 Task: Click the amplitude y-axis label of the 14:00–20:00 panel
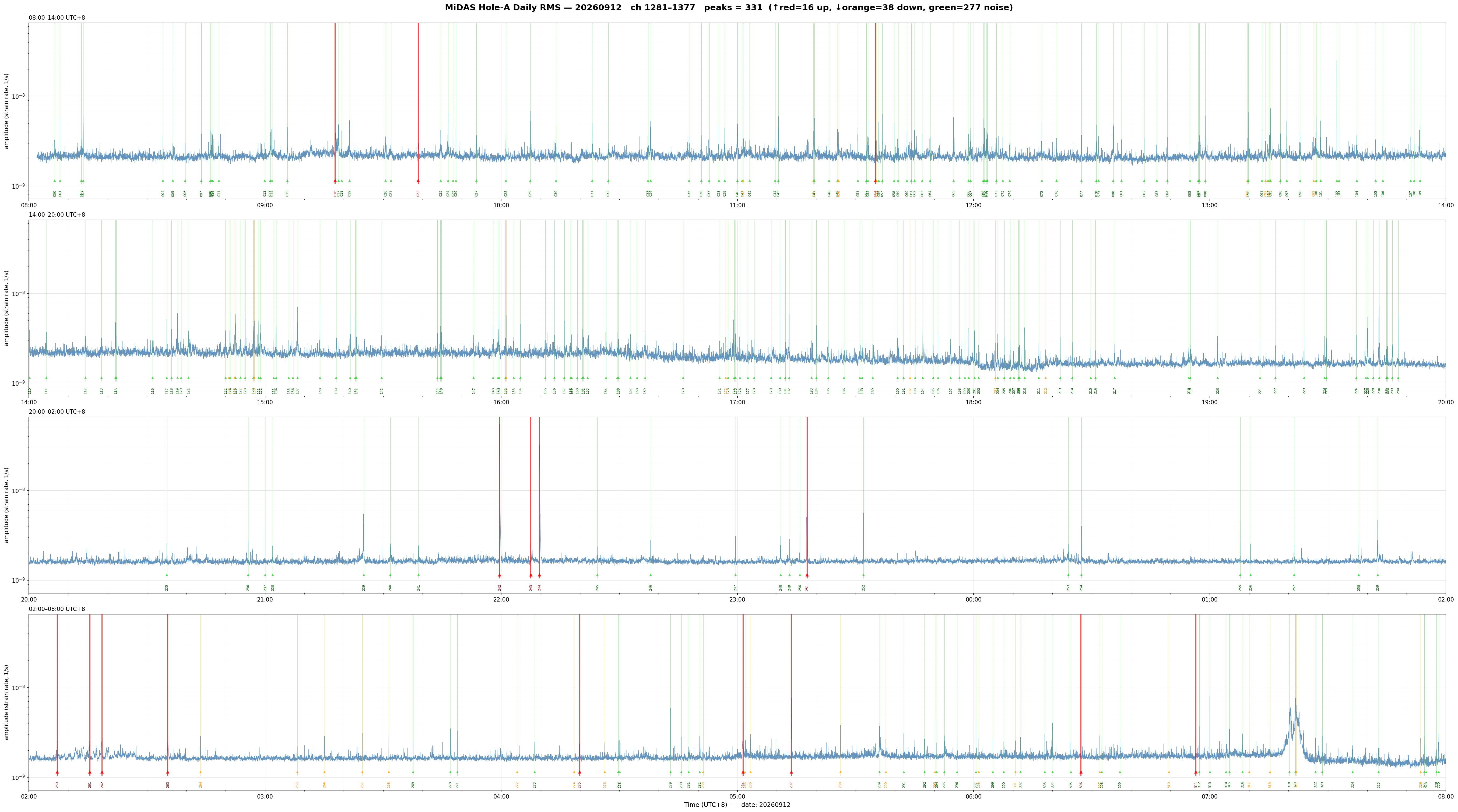pos(7,308)
